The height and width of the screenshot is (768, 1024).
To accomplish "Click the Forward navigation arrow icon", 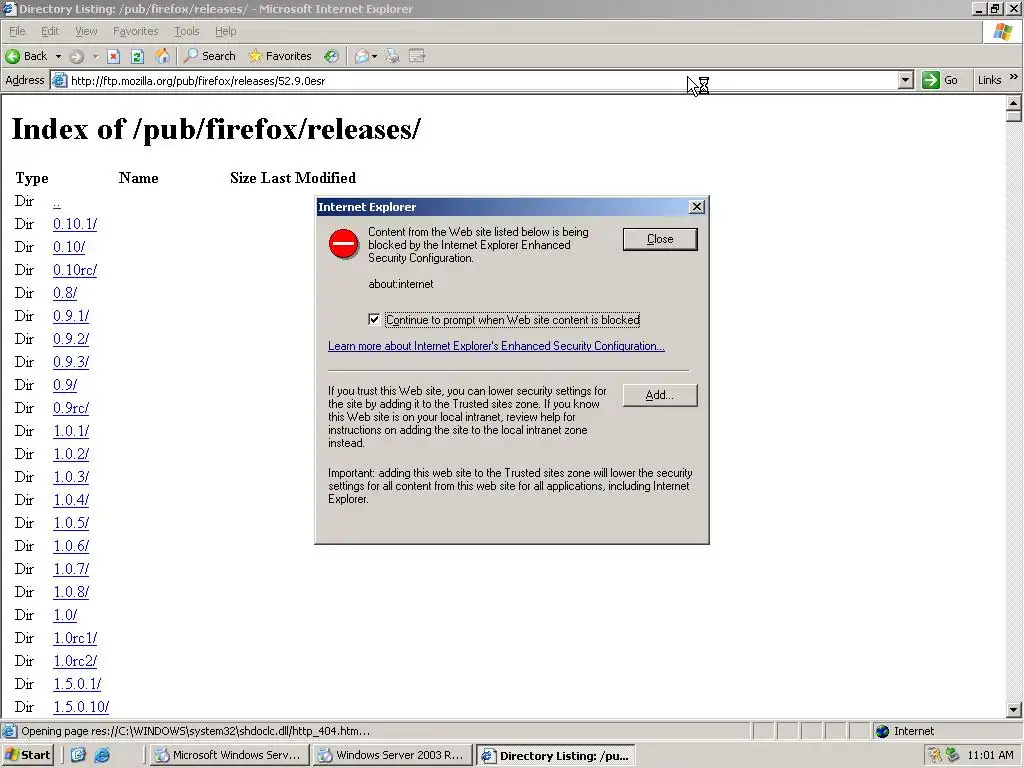I will point(76,57).
